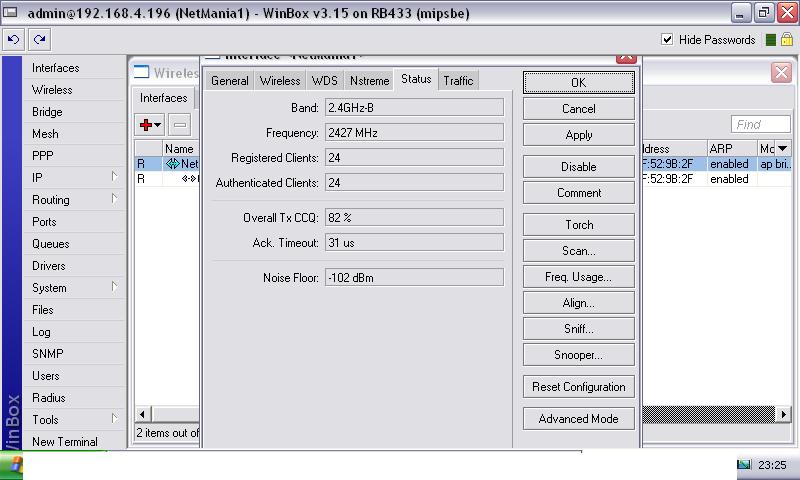Open the column selector dropdown arrow
This screenshot has width=800, height=480.
(x=783, y=148)
